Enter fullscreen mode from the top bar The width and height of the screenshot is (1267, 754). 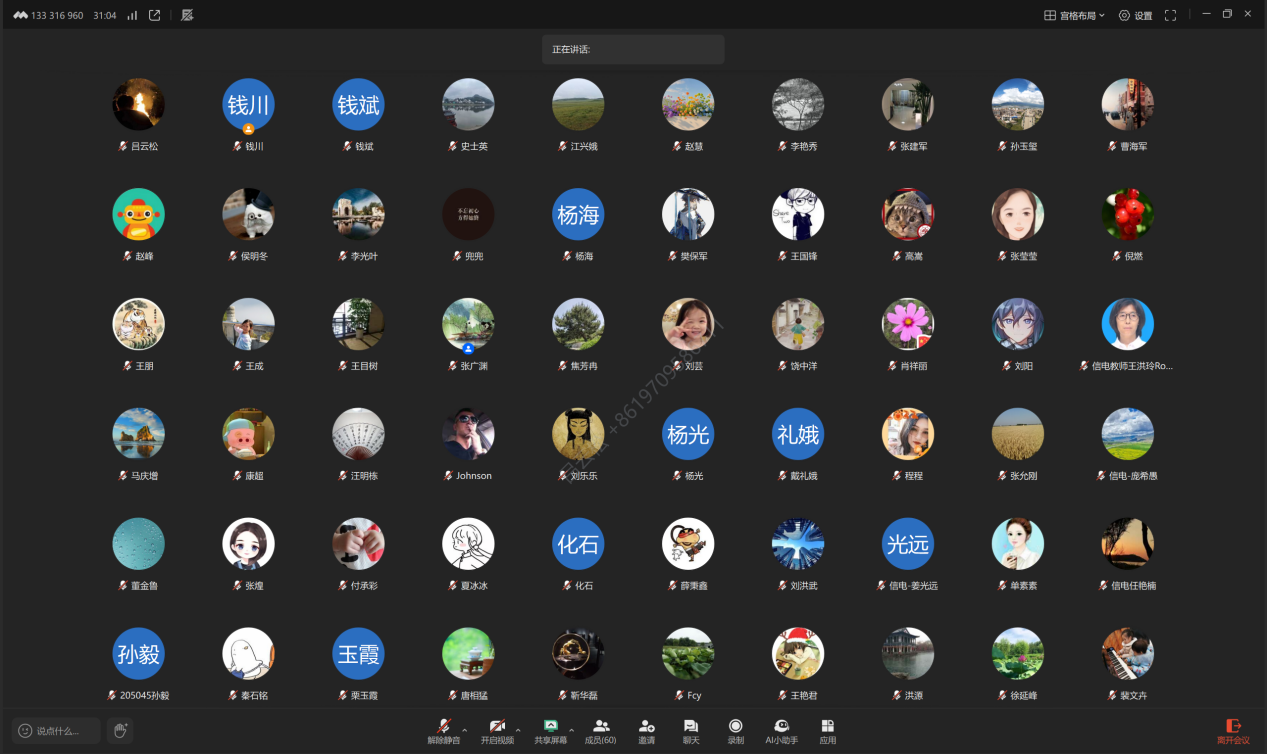coord(1170,15)
